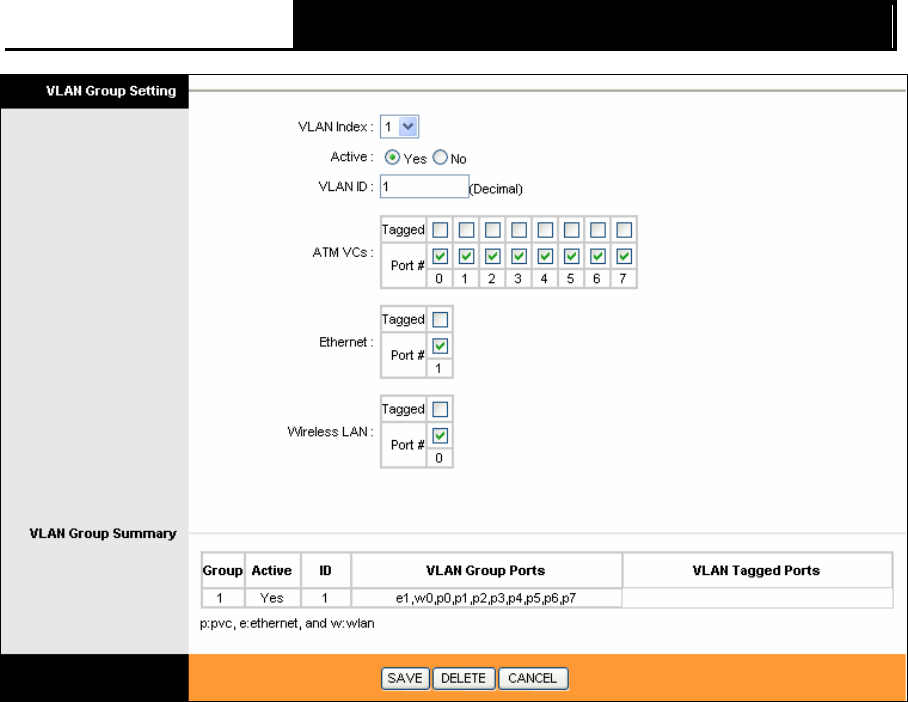The height and width of the screenshot is (702, 908).
Task: Click the 'VLAN Group Ports' column header
Action: pos(486,571)
